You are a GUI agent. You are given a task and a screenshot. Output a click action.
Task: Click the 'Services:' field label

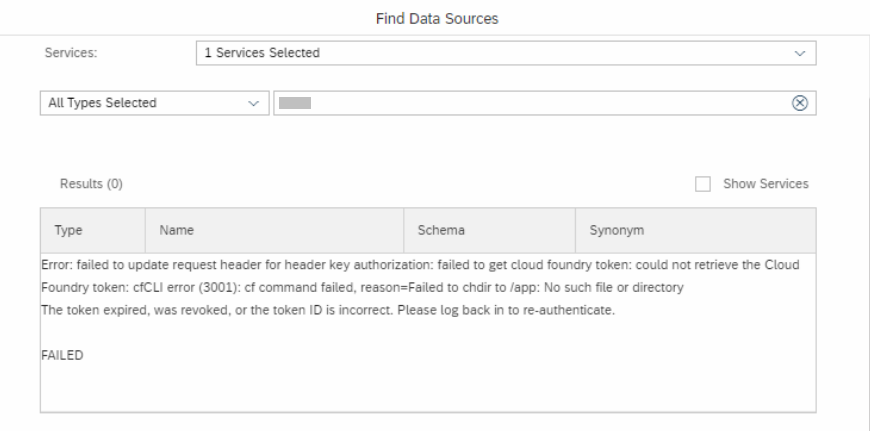coord(71,53)
